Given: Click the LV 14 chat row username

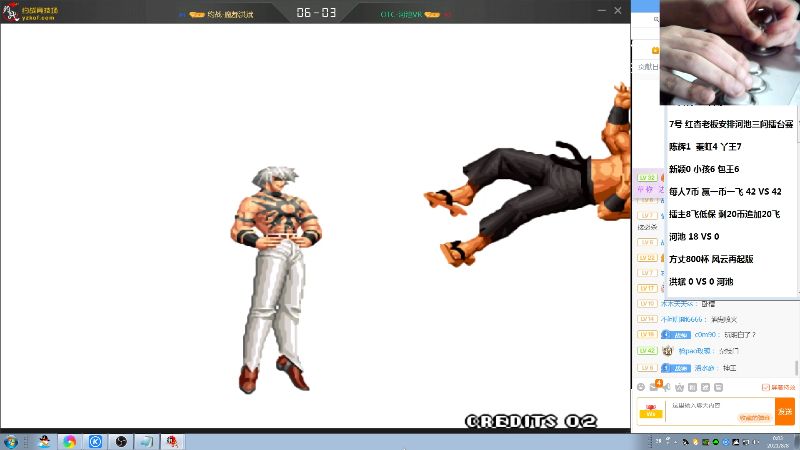Looking at the screenshot, I should 682,319.
